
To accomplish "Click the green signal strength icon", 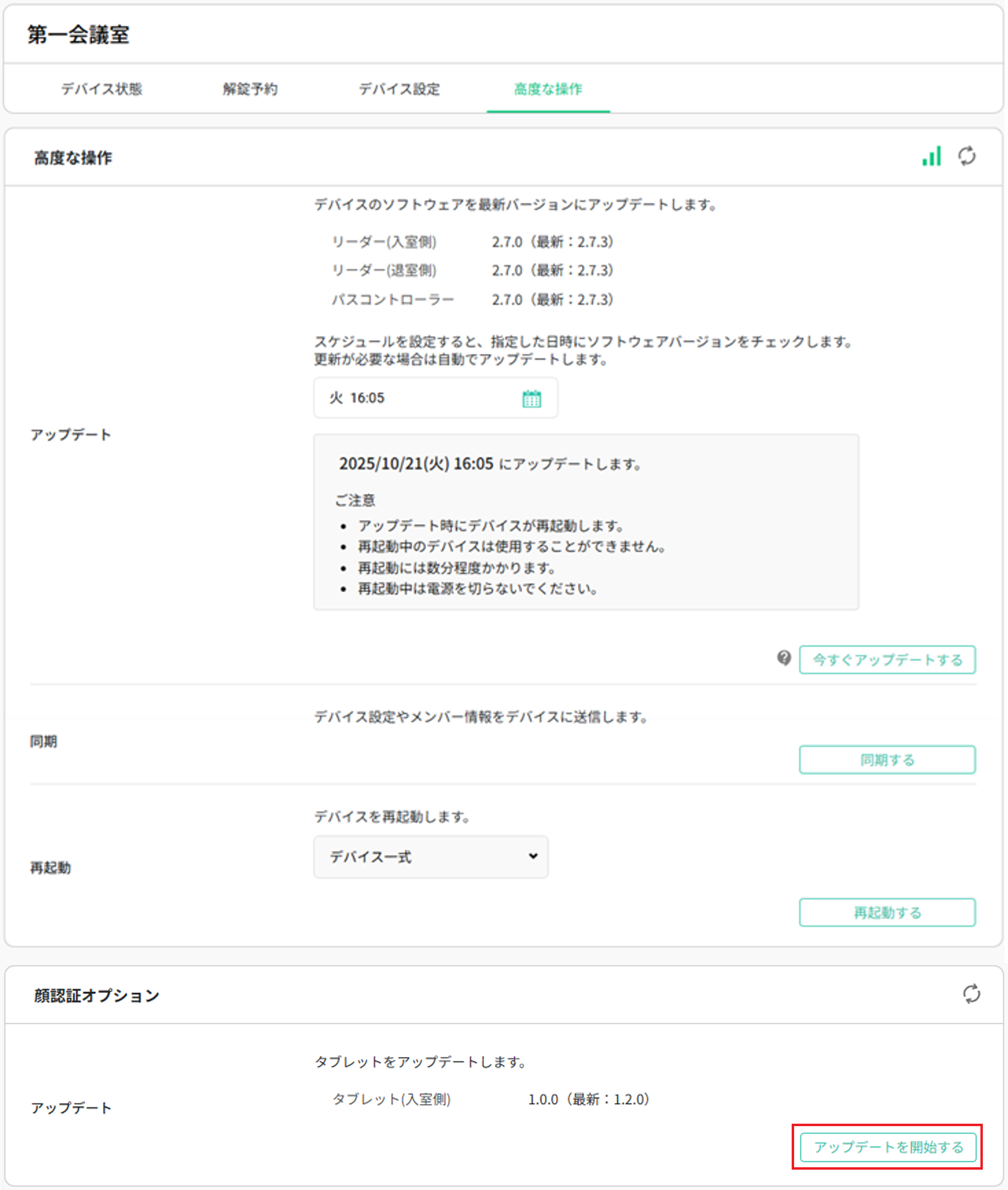I will (x=931, y=156).
